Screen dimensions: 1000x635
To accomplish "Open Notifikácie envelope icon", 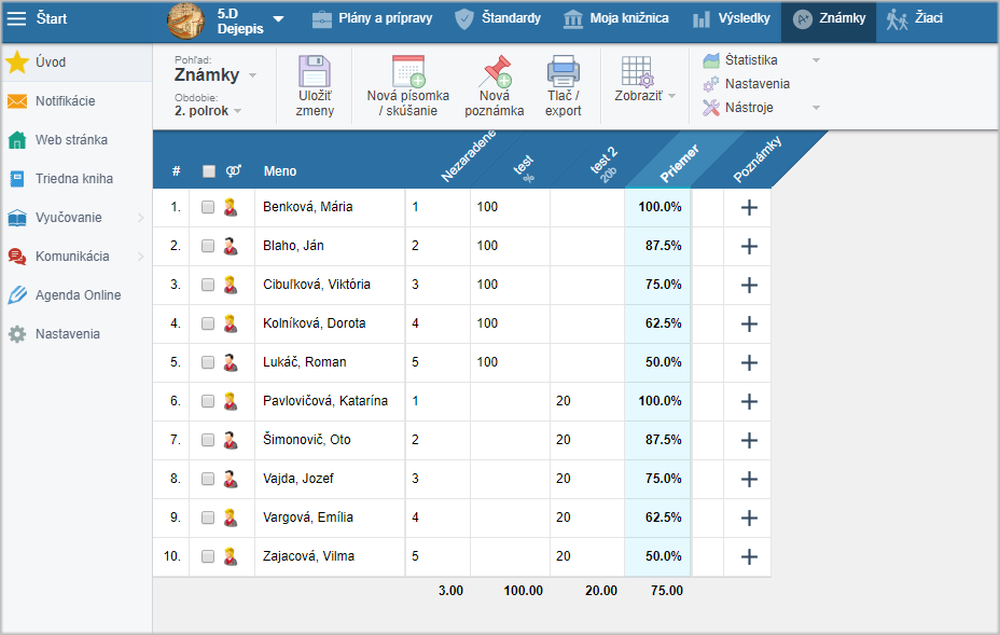I will pos(17,101).
